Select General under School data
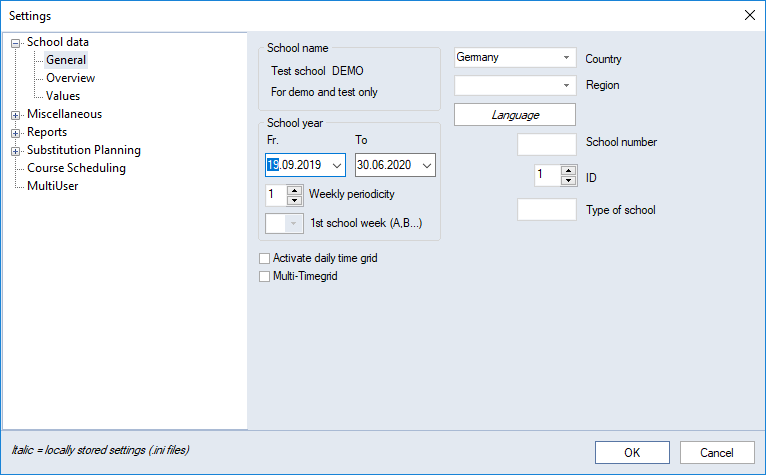The image size is (766, 475). point(66,60)
